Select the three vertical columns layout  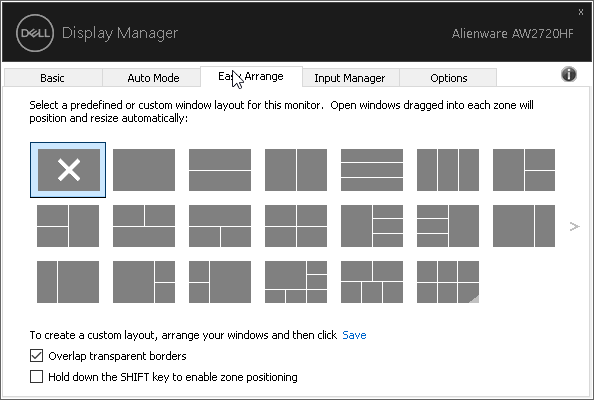click(448, 170)
